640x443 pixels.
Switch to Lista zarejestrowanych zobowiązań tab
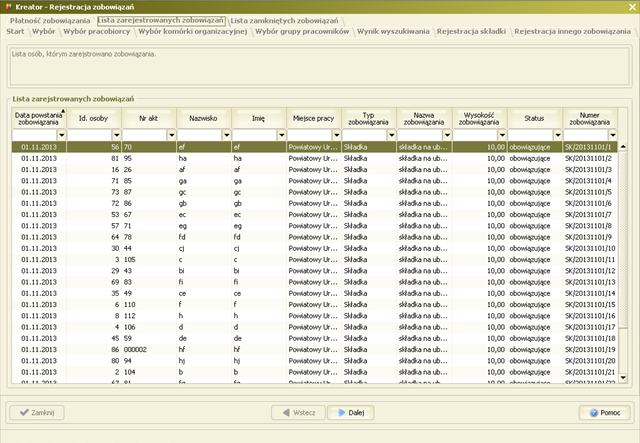161,20
